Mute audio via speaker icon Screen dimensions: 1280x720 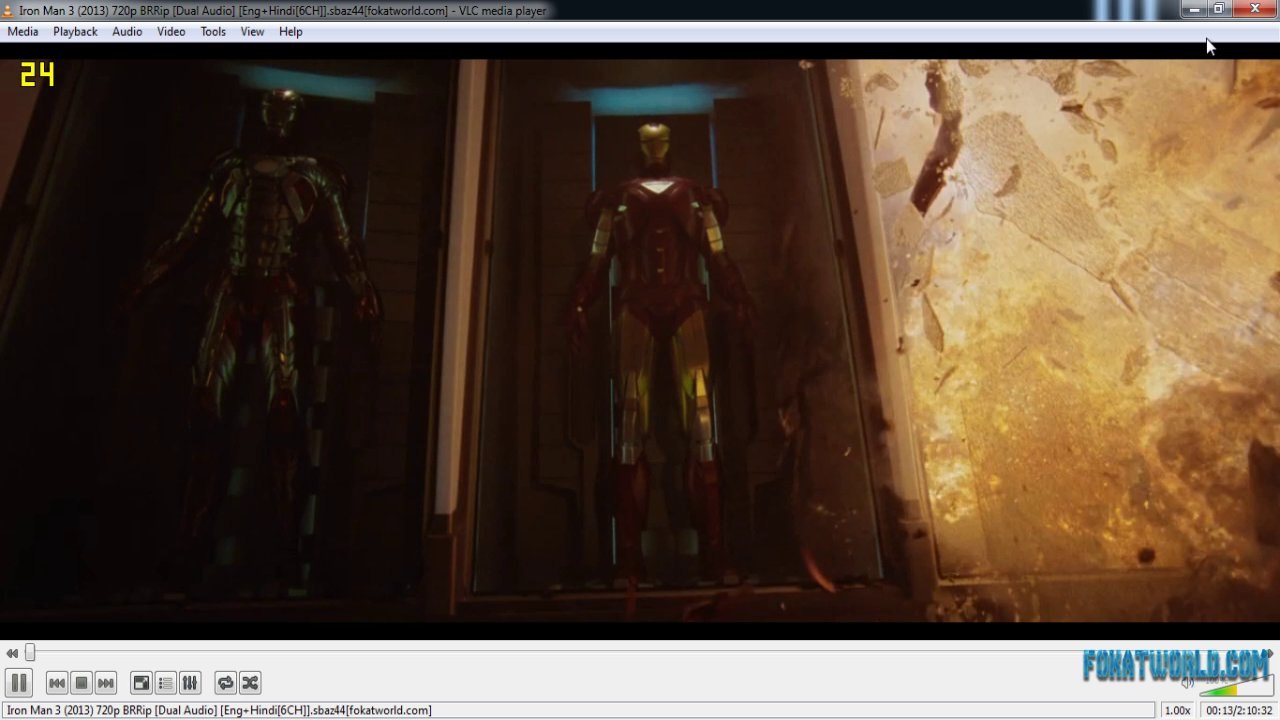1188,684
